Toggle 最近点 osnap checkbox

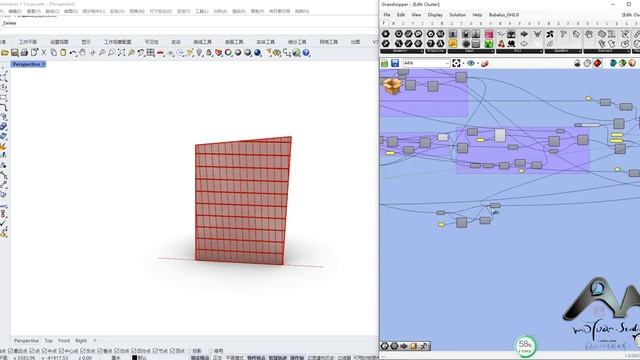click(10, 351)
